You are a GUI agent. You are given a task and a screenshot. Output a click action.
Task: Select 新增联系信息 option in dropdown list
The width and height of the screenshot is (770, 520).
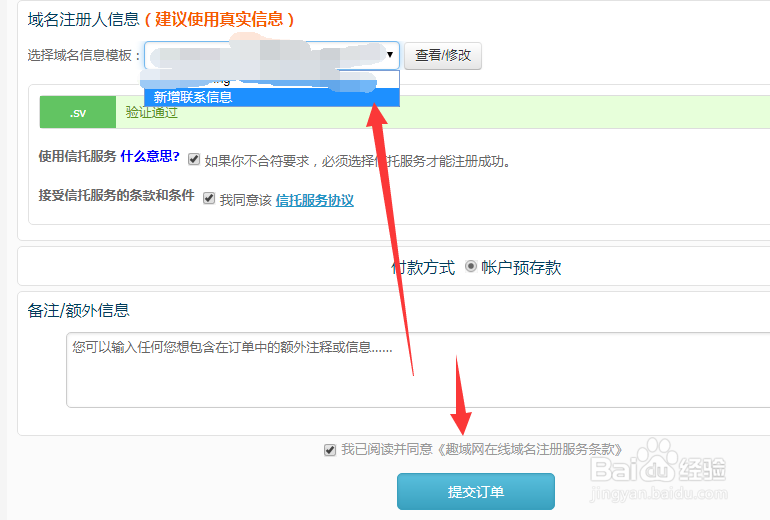tap(272, 97)
